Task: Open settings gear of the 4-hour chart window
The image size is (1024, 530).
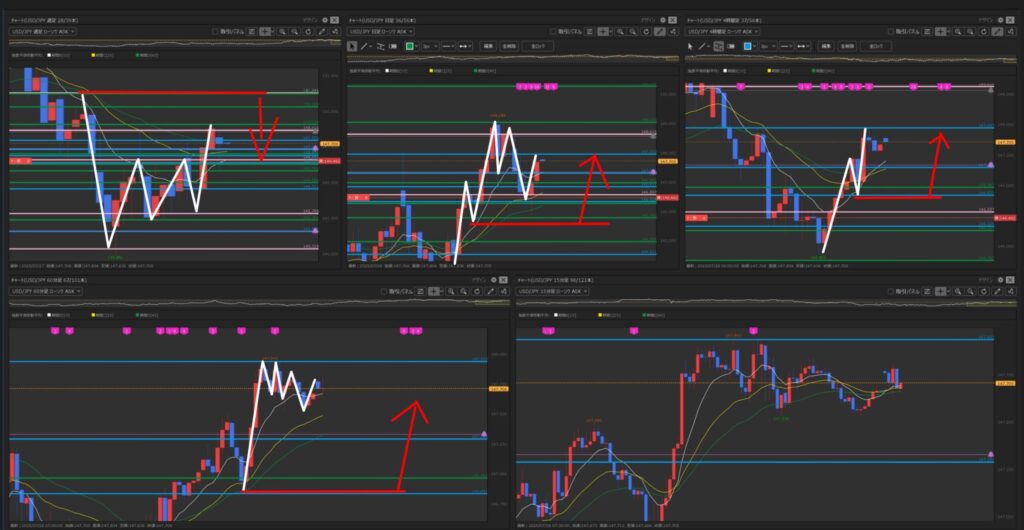Action: pyautogui.click(x=1001, y=20)
